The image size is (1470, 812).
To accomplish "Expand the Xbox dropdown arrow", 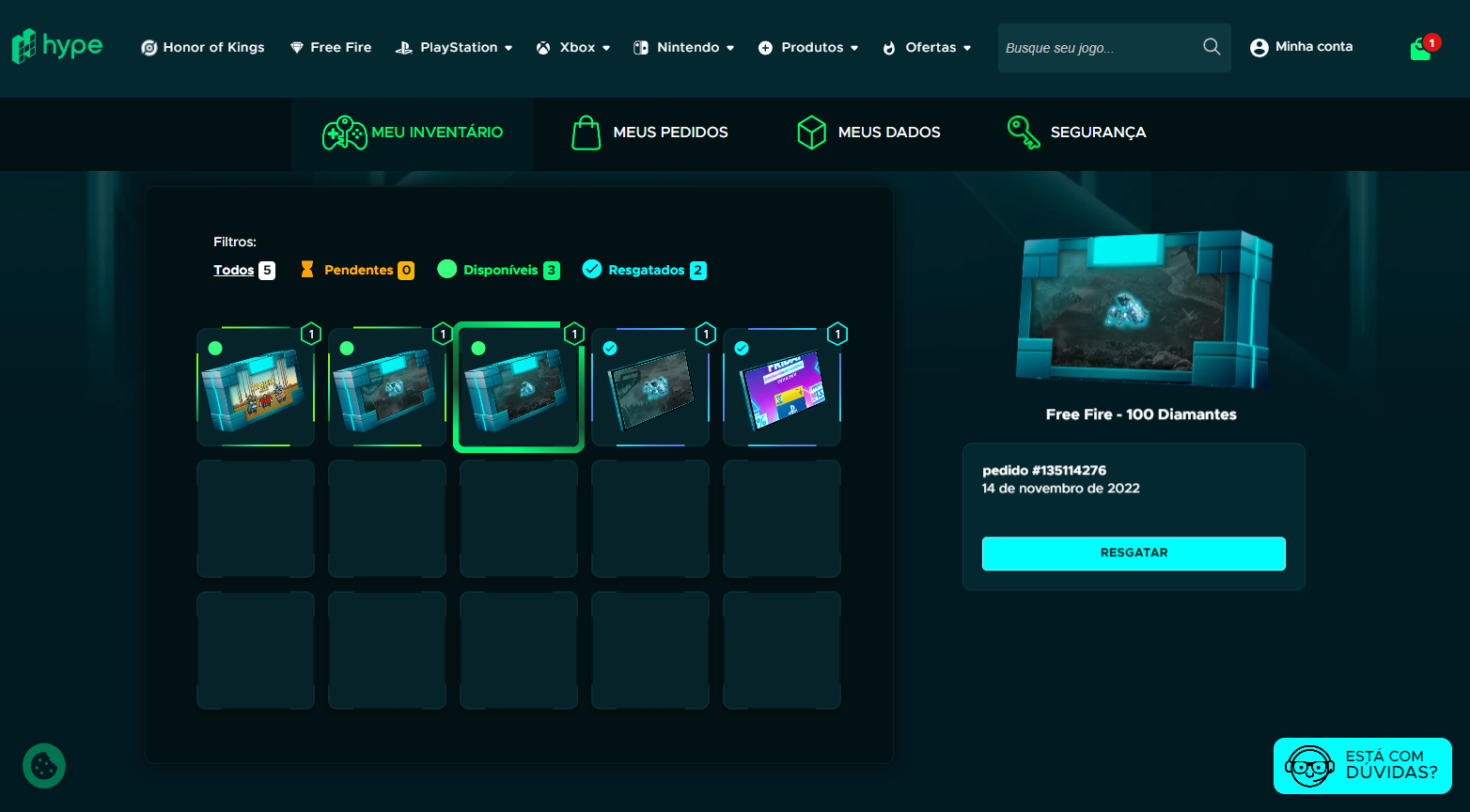I will coord(606,48).
